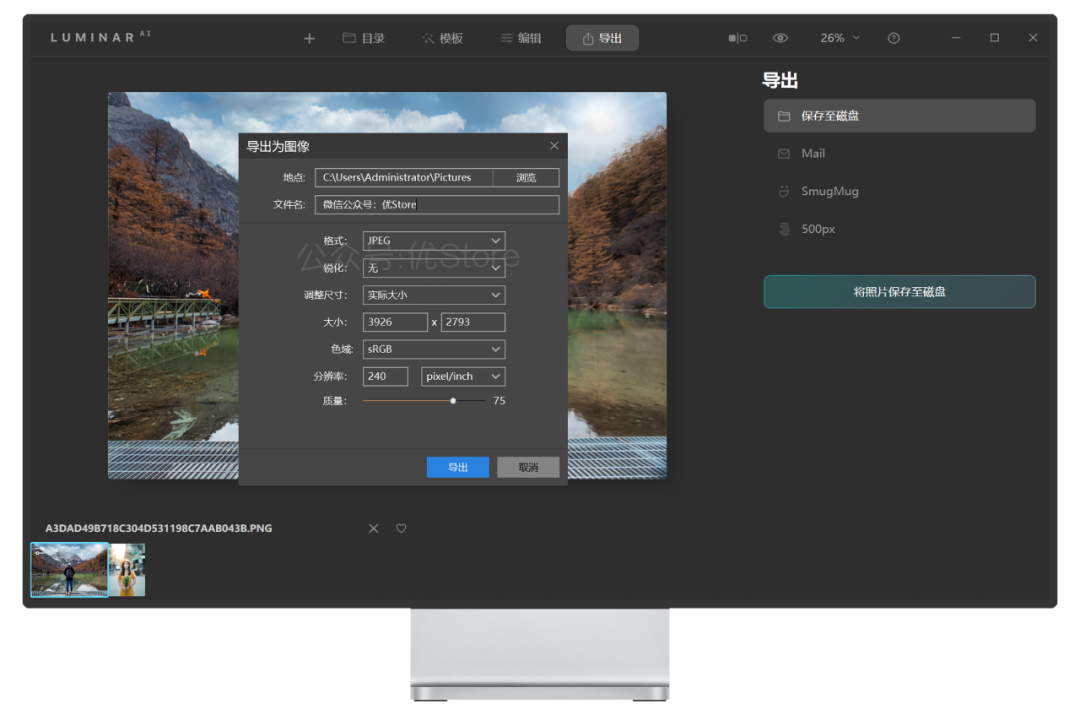
Task: Click the 分辨率 field showing 240
Action: tap(385, 376)
